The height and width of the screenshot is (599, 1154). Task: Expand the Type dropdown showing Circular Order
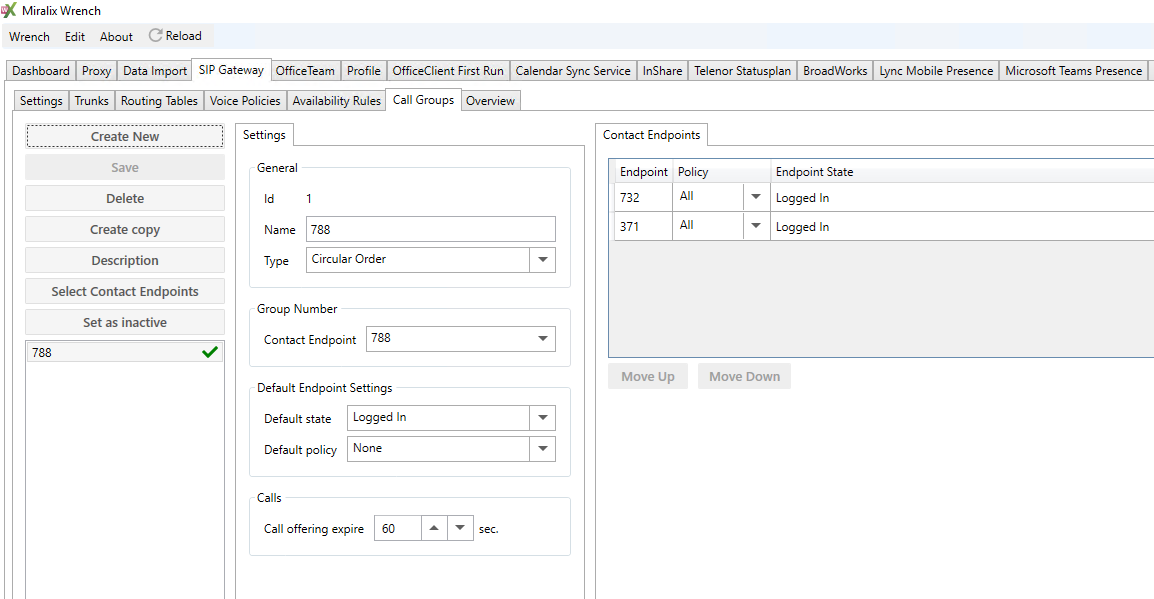point(542,260)
